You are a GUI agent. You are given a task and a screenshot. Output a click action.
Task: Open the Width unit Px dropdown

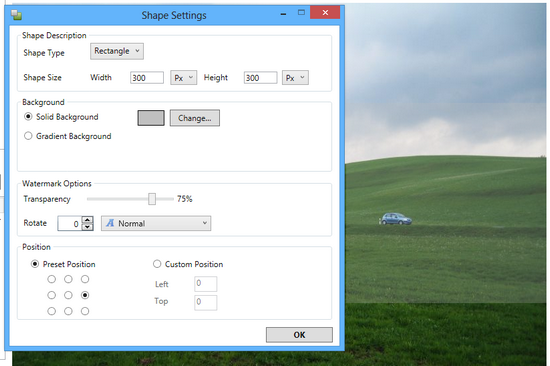(x=183, y=78)
